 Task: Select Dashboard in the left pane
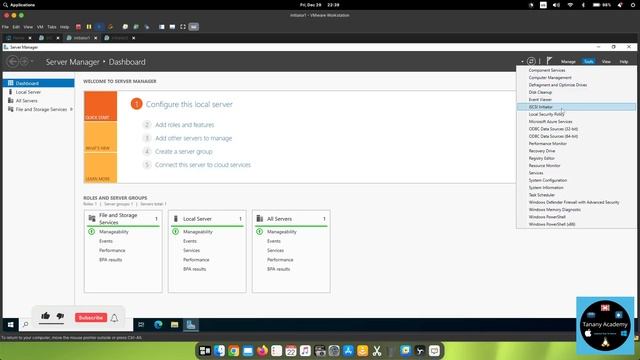point(38,83)
